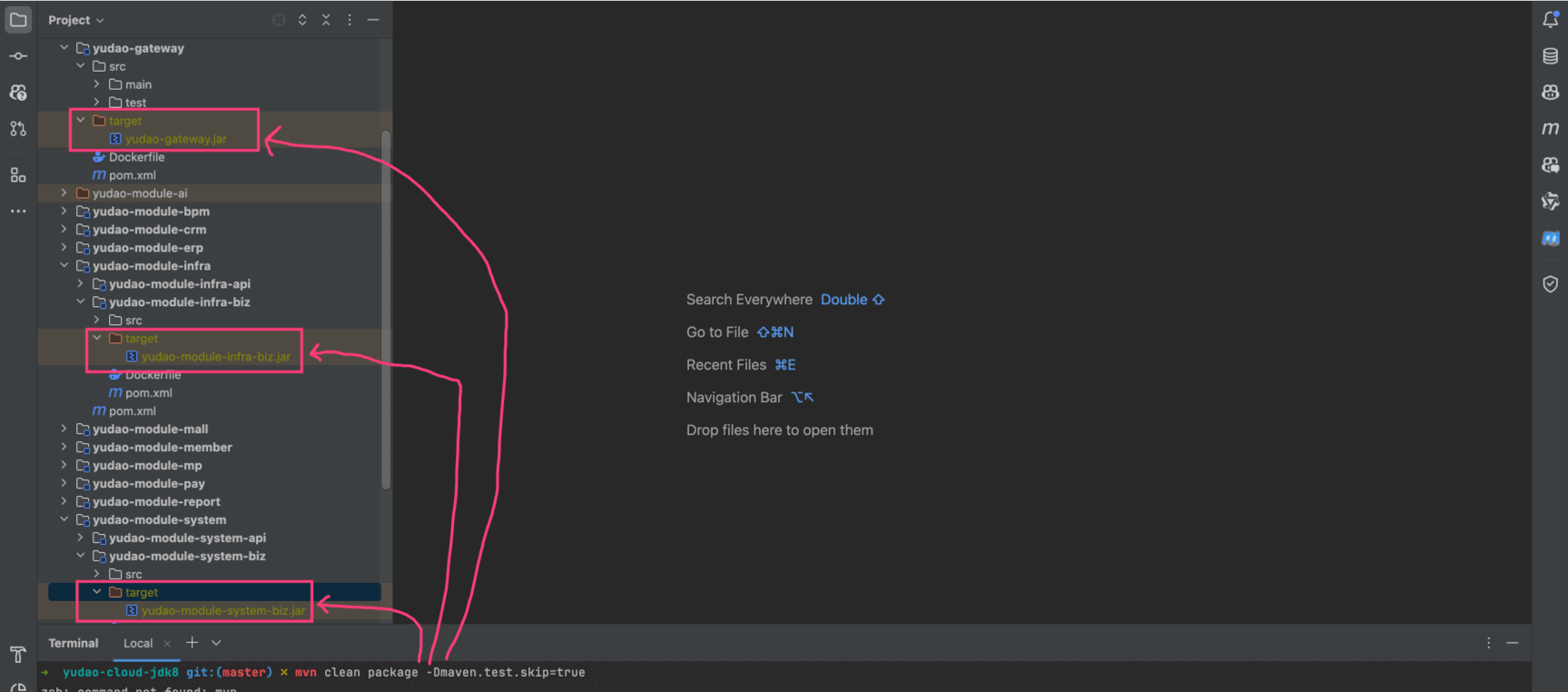
Task: Select yudao-gateway.jar in the tree
Action: point(175,139)
